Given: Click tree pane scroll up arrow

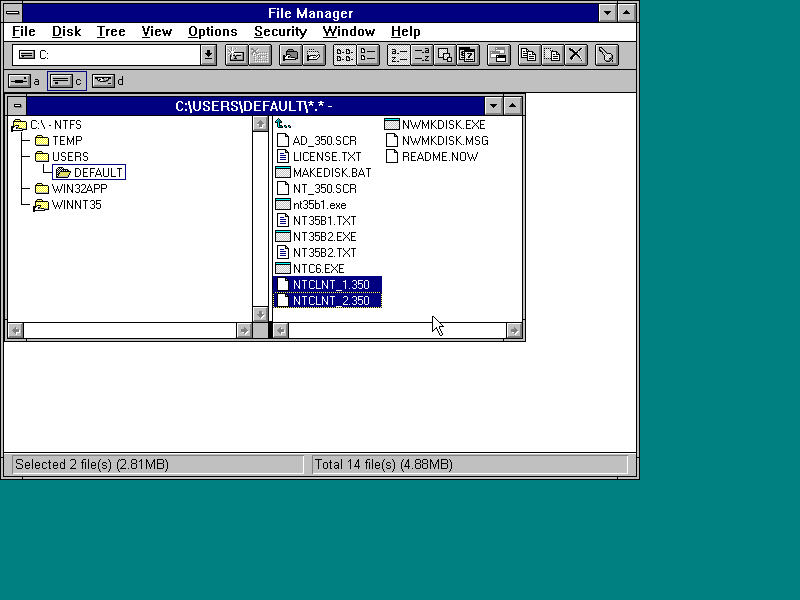Looking at the screenshot, I should [260, 124].
